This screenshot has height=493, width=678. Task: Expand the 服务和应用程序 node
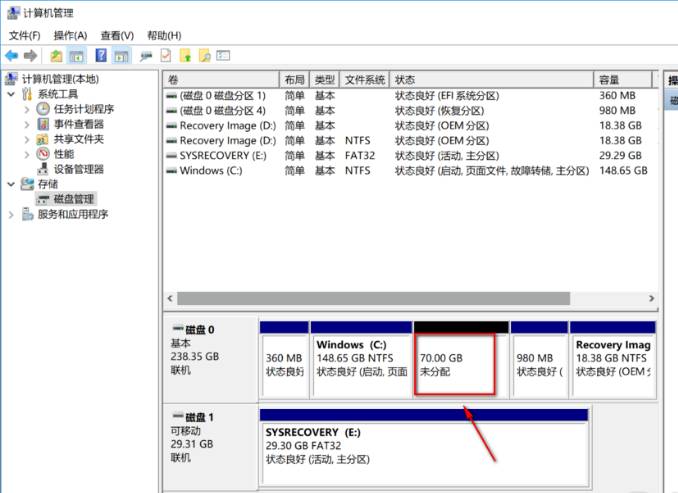pos(11,214)
